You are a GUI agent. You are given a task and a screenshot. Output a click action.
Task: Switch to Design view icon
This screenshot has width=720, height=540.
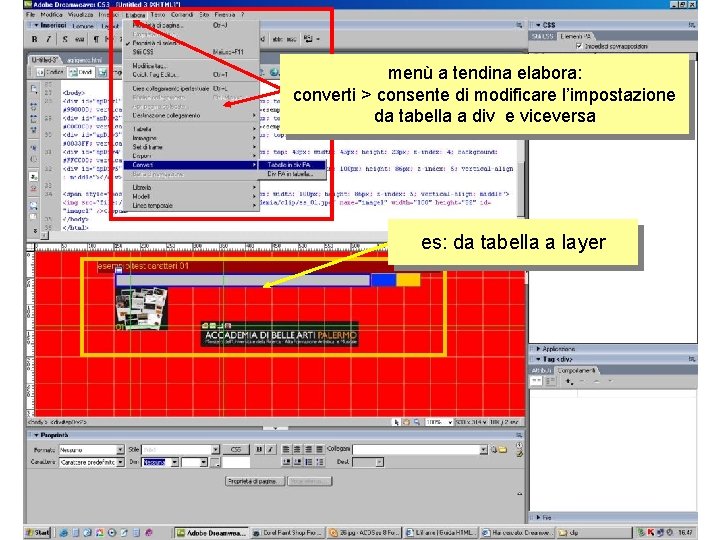(102, 72)
